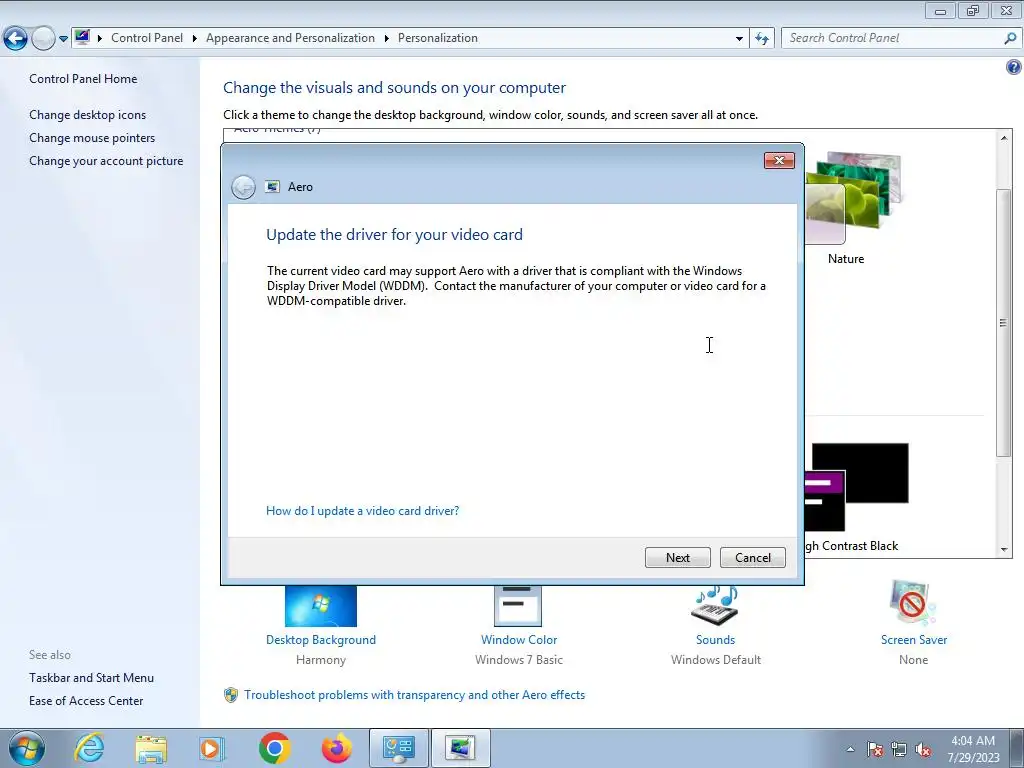
Task: Show hidden tray icons arrow
Action: (850, 749)
